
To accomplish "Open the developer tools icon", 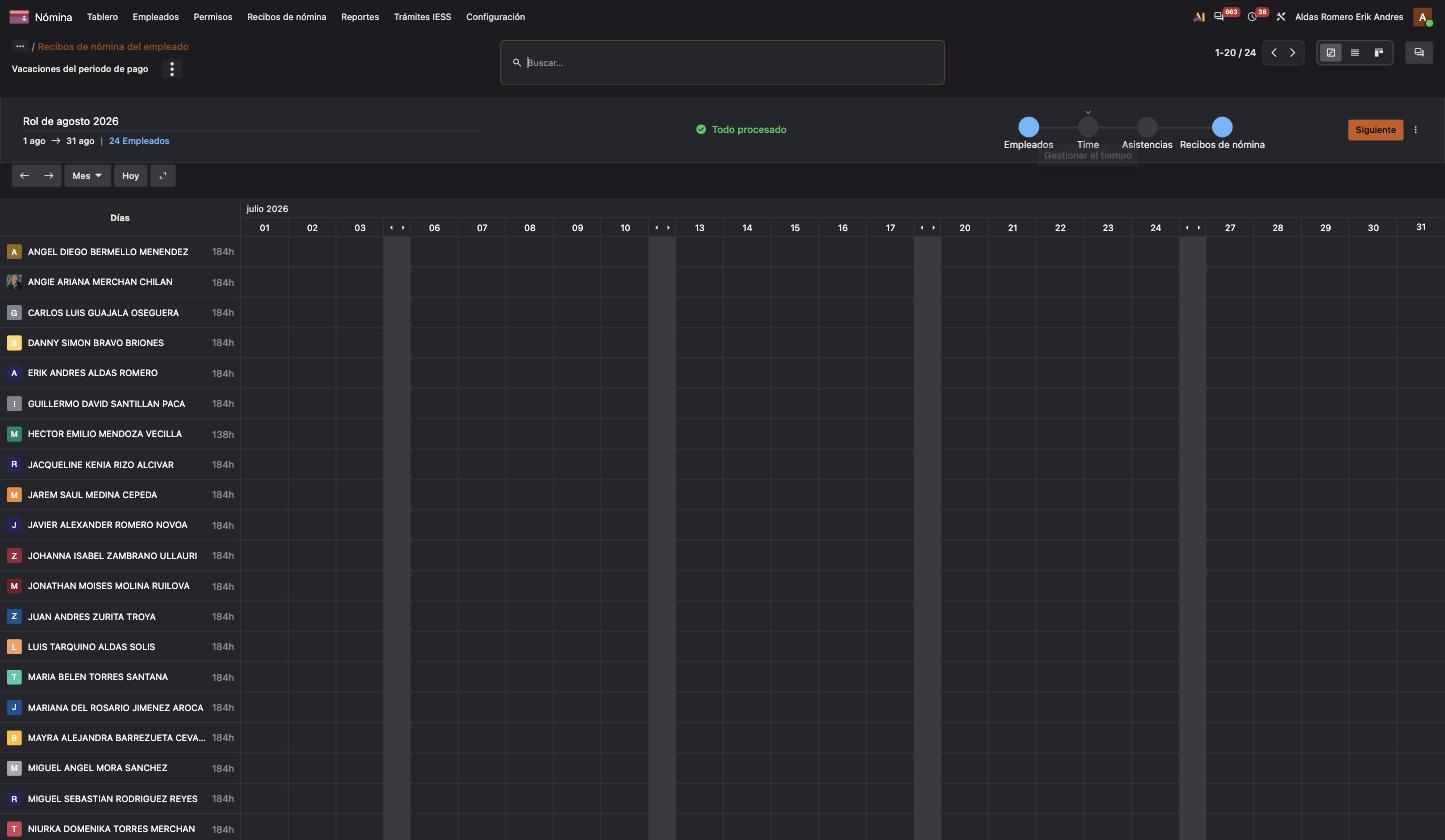I will tap(1280, 17).
